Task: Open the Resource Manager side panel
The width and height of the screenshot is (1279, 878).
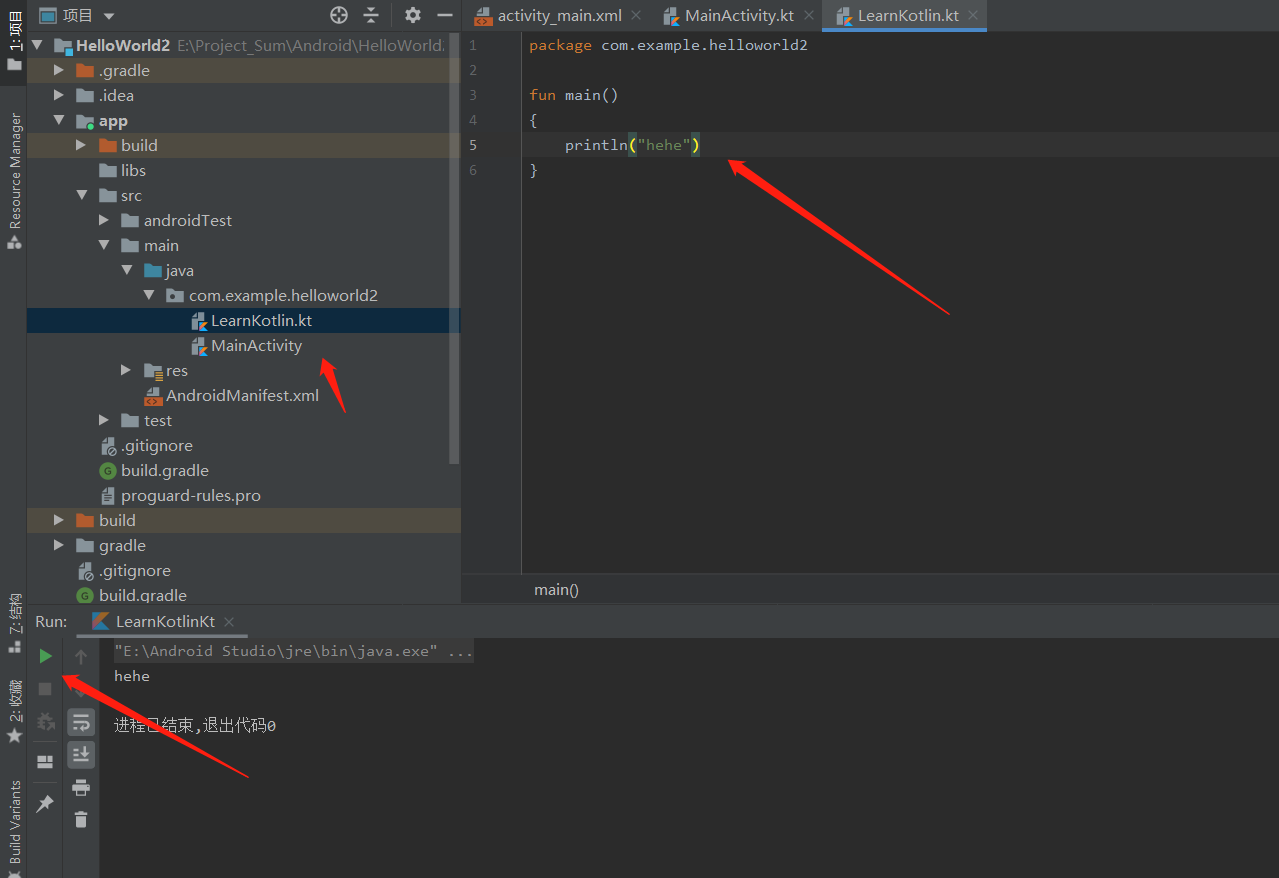Action: [14, 180]
